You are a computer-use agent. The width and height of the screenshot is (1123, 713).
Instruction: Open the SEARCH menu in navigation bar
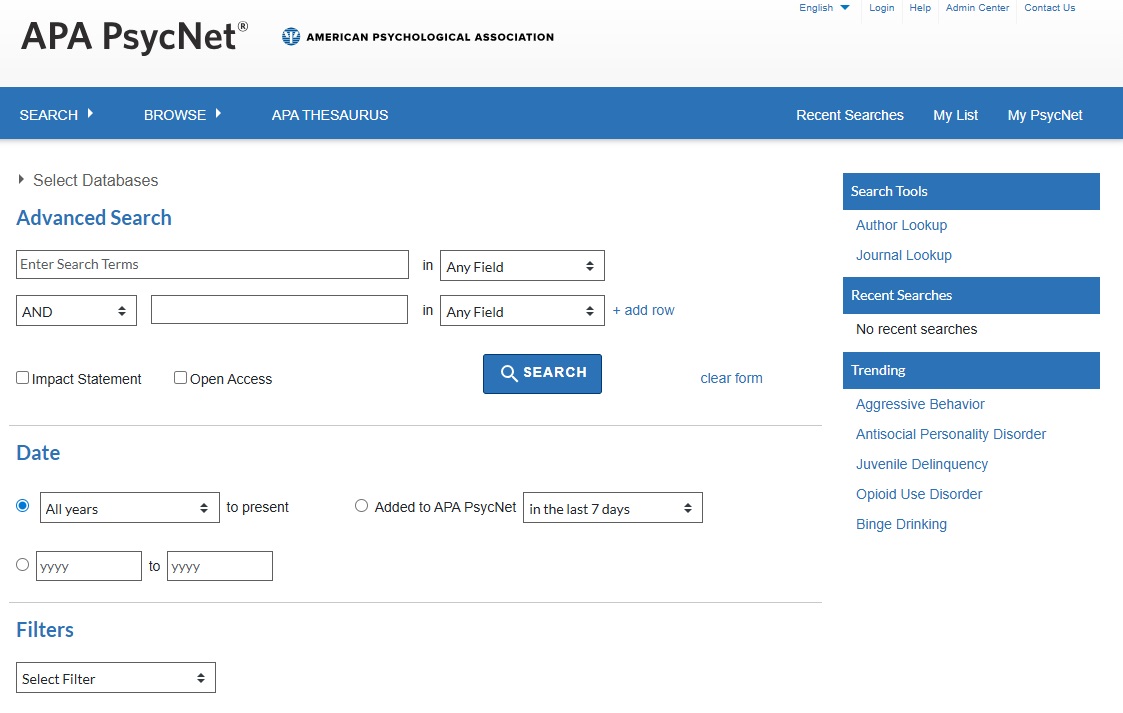point(56,115)
